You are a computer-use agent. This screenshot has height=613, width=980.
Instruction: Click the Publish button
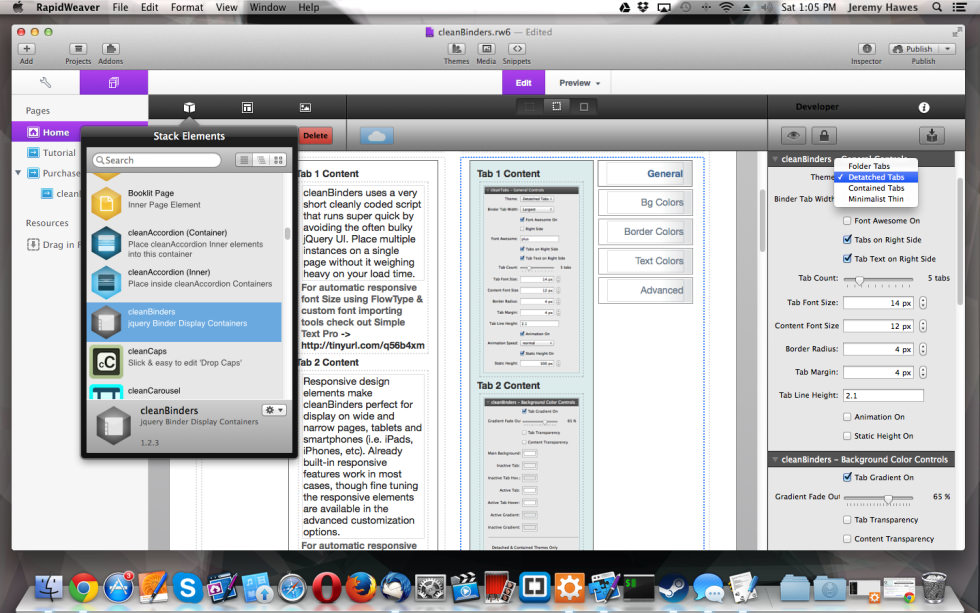[x=914, y=49]
